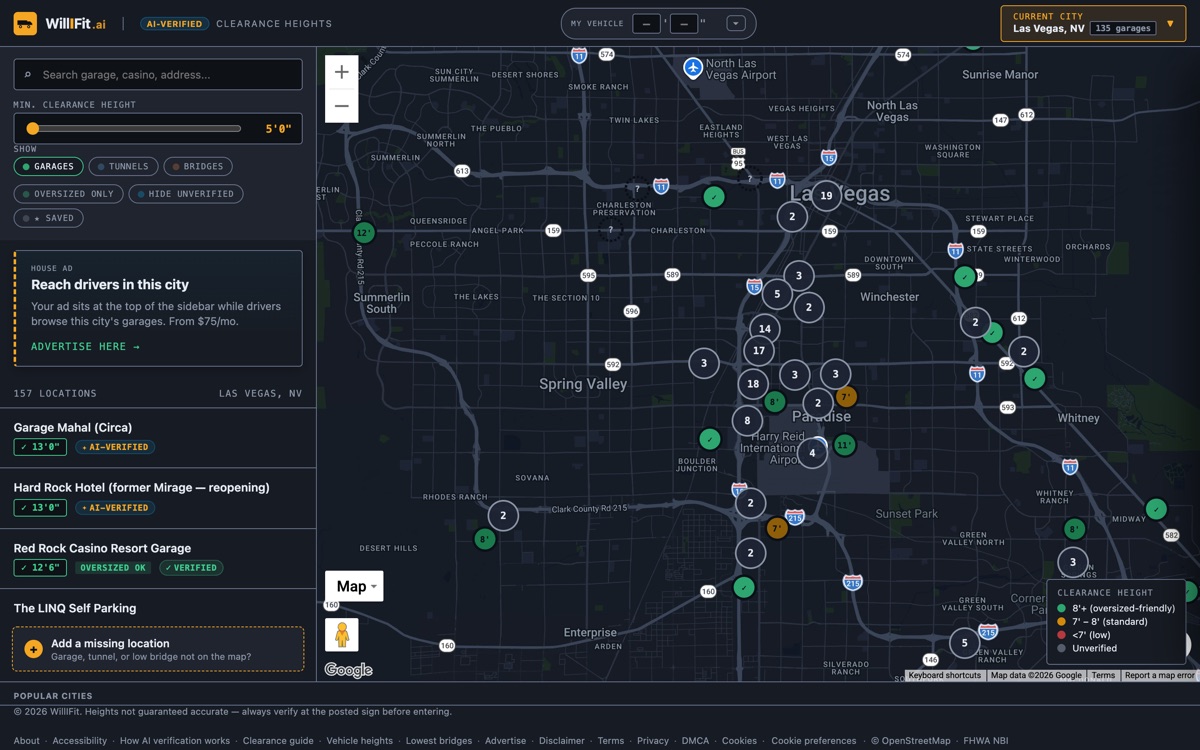Open the cluster marker labeled 18

[753, 383]
